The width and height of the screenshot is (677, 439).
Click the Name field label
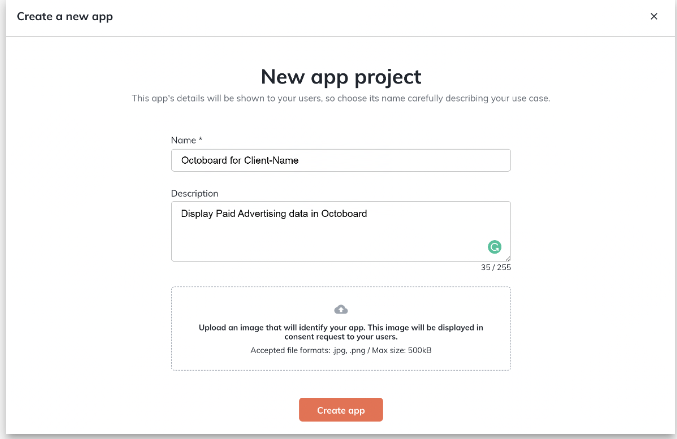click(x=185, y=140)
